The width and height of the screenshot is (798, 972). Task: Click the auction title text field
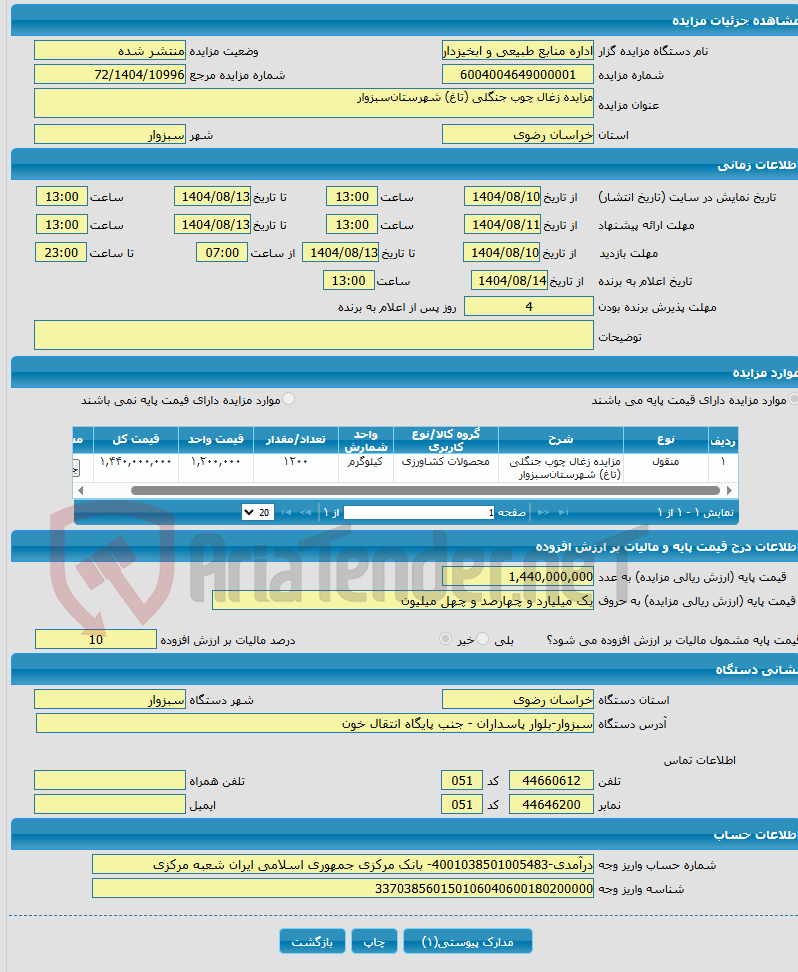coord(314,103)
